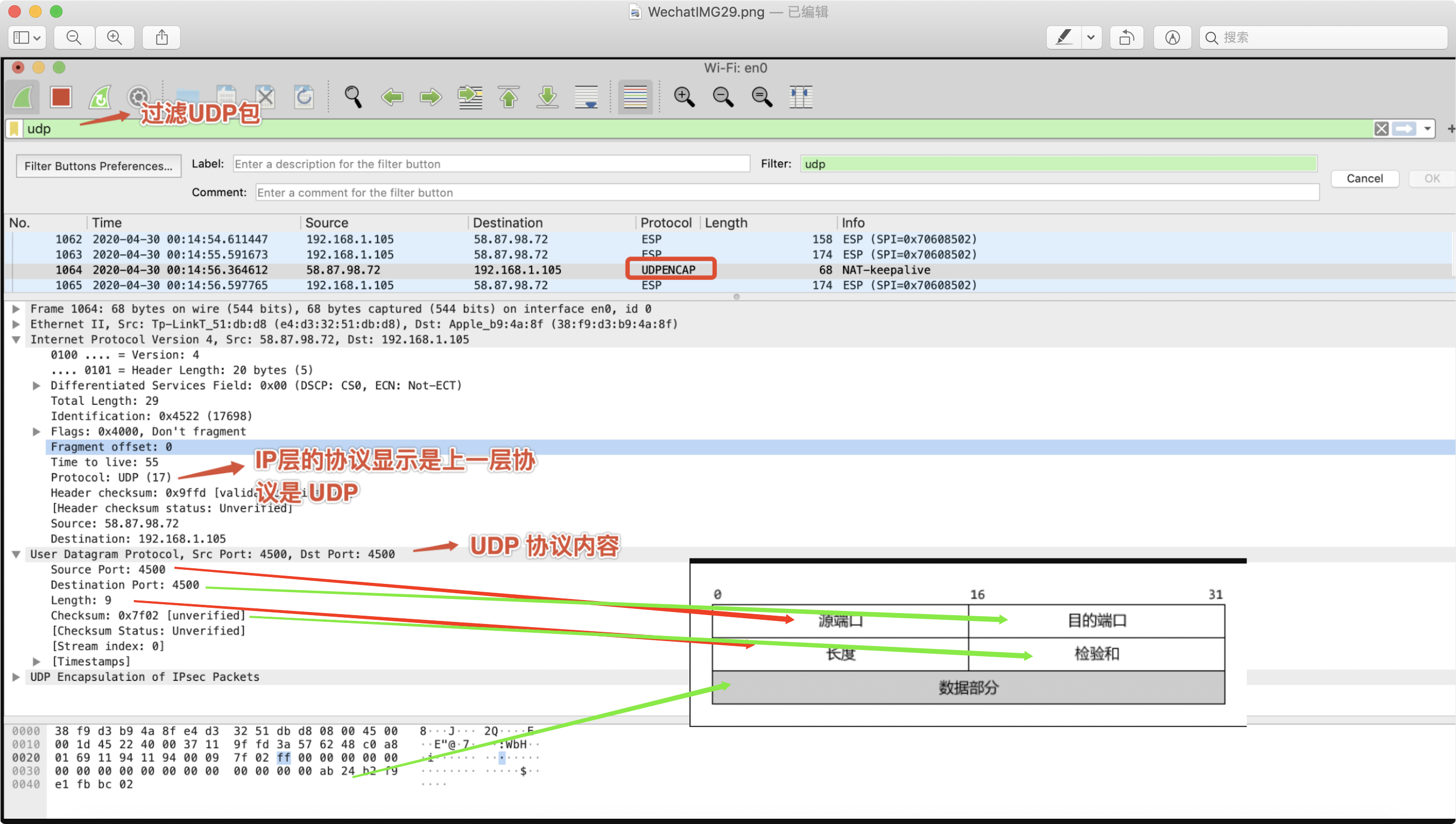The width and height of the screenshot is (1456, 824).
Task: Expand Flags 0x4000 node
Action: (37, 431)
